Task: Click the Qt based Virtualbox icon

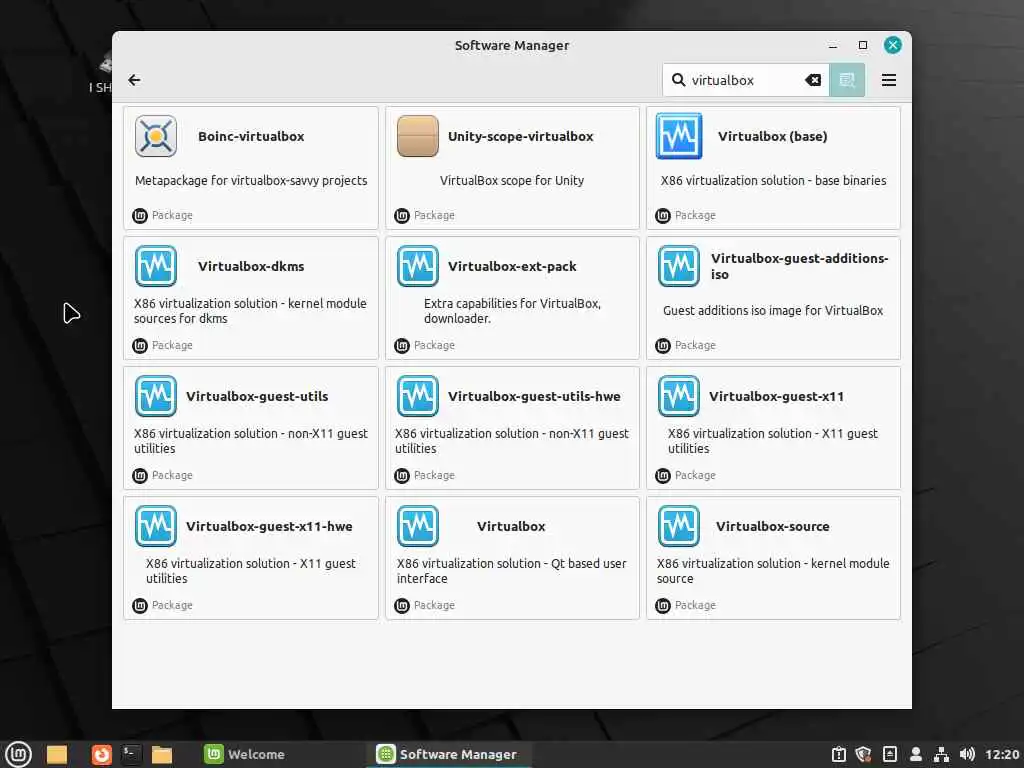Action: tap(417, 526)
